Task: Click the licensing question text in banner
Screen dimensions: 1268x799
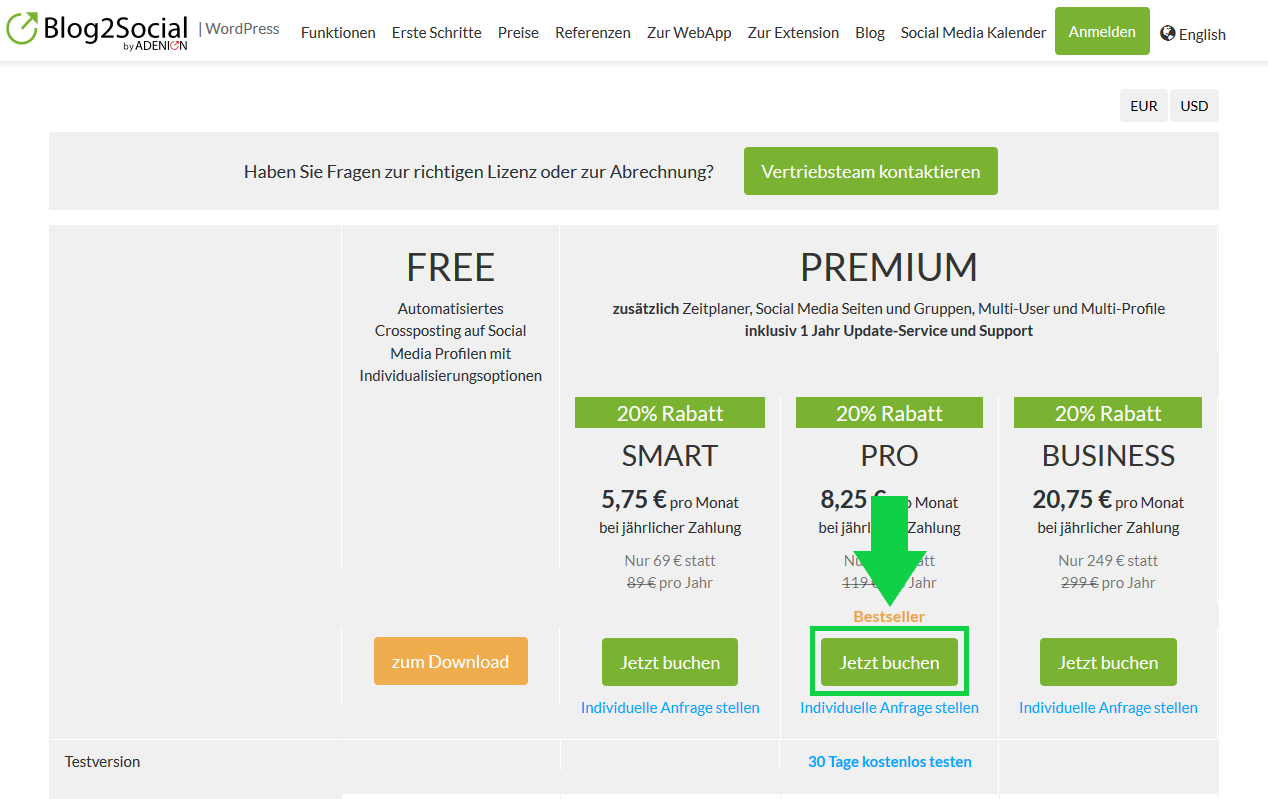Action: pos(479,171)
